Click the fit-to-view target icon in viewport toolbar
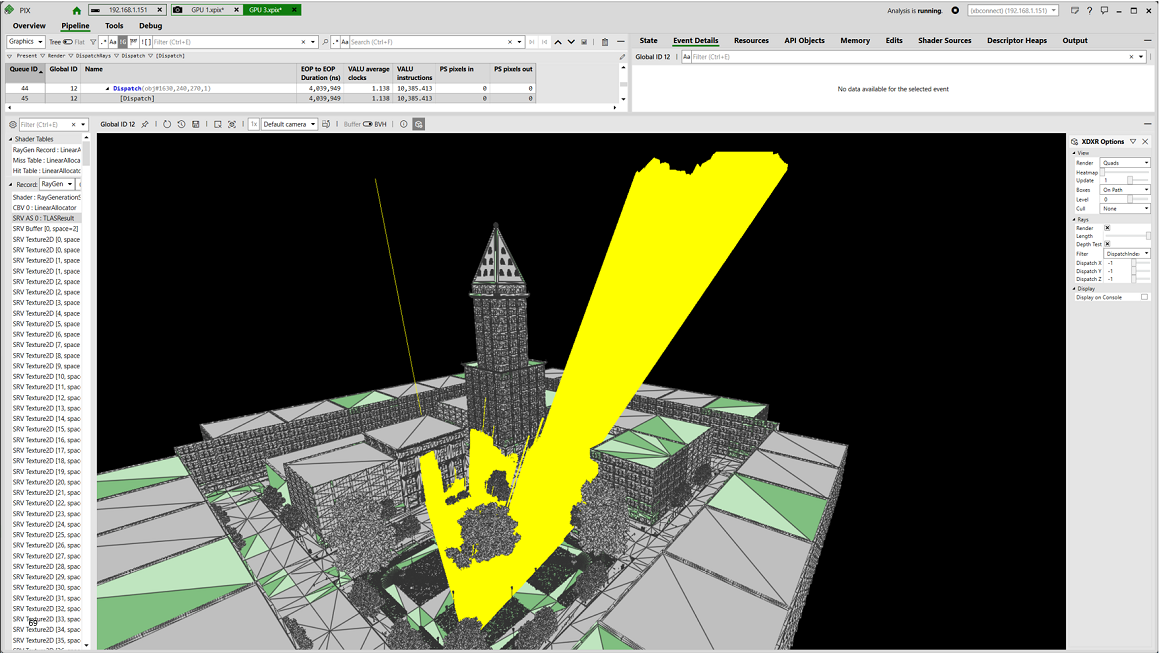 pyautogui.click(x=232, y=124)
